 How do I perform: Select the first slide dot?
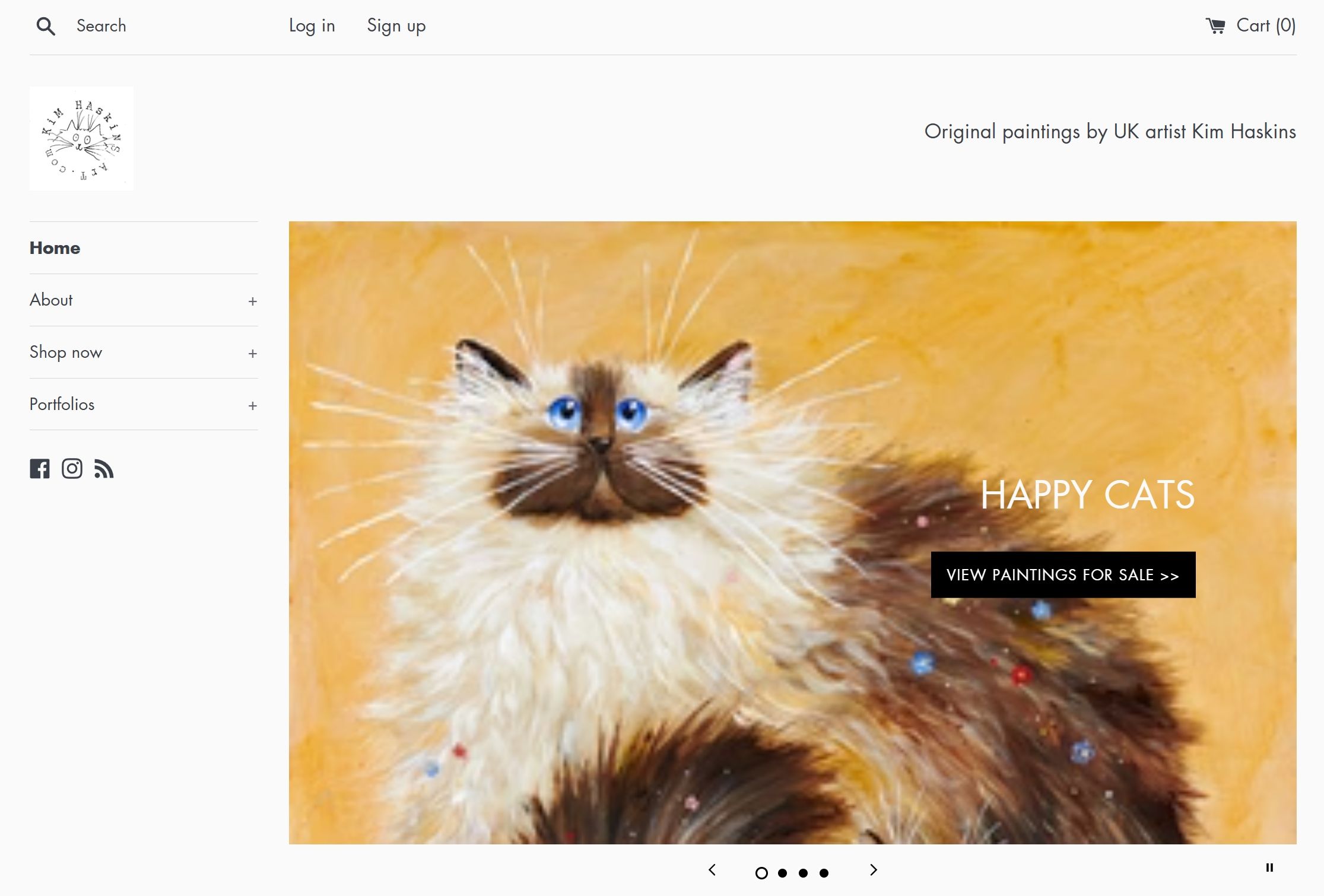(761, 873)
